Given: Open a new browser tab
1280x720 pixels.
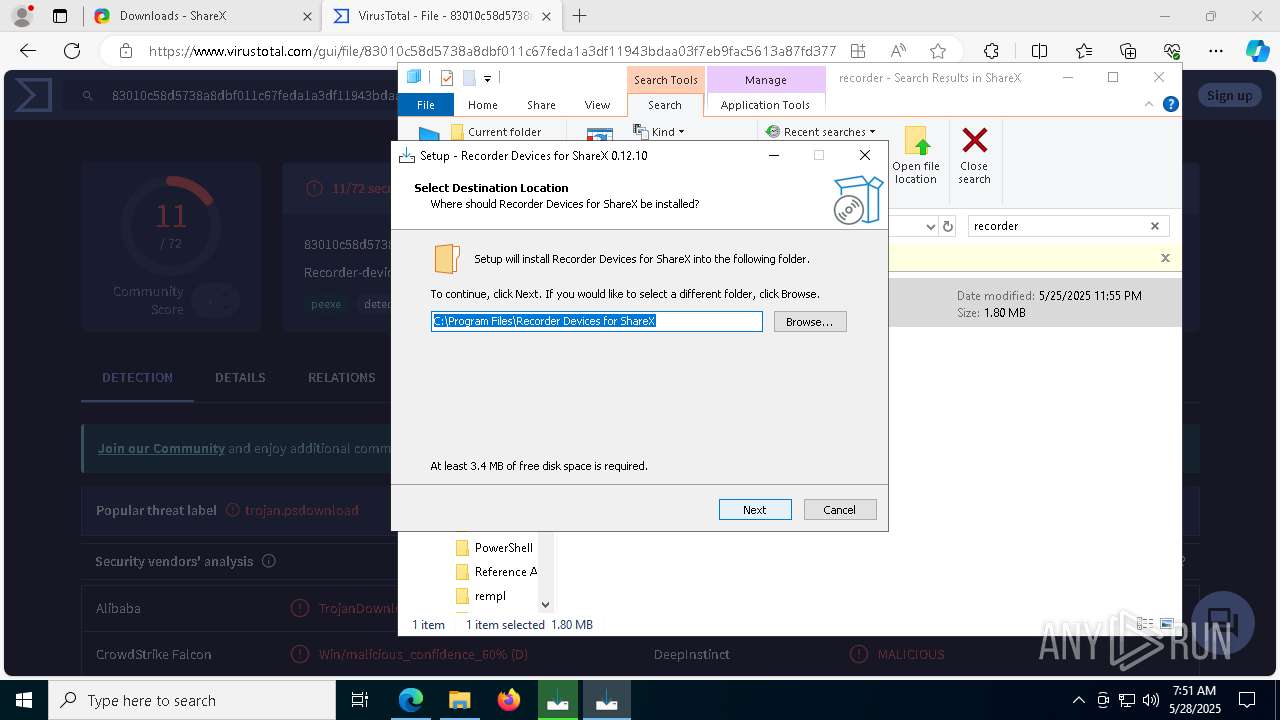Looking at the screenshot, I should click(x=579, y=16).
